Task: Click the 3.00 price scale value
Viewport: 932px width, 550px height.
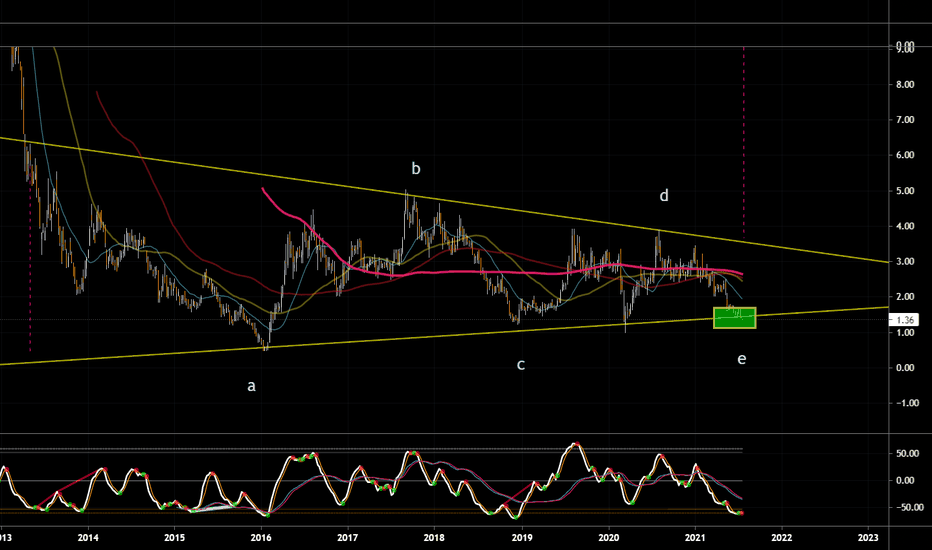Action: (905, 262)
